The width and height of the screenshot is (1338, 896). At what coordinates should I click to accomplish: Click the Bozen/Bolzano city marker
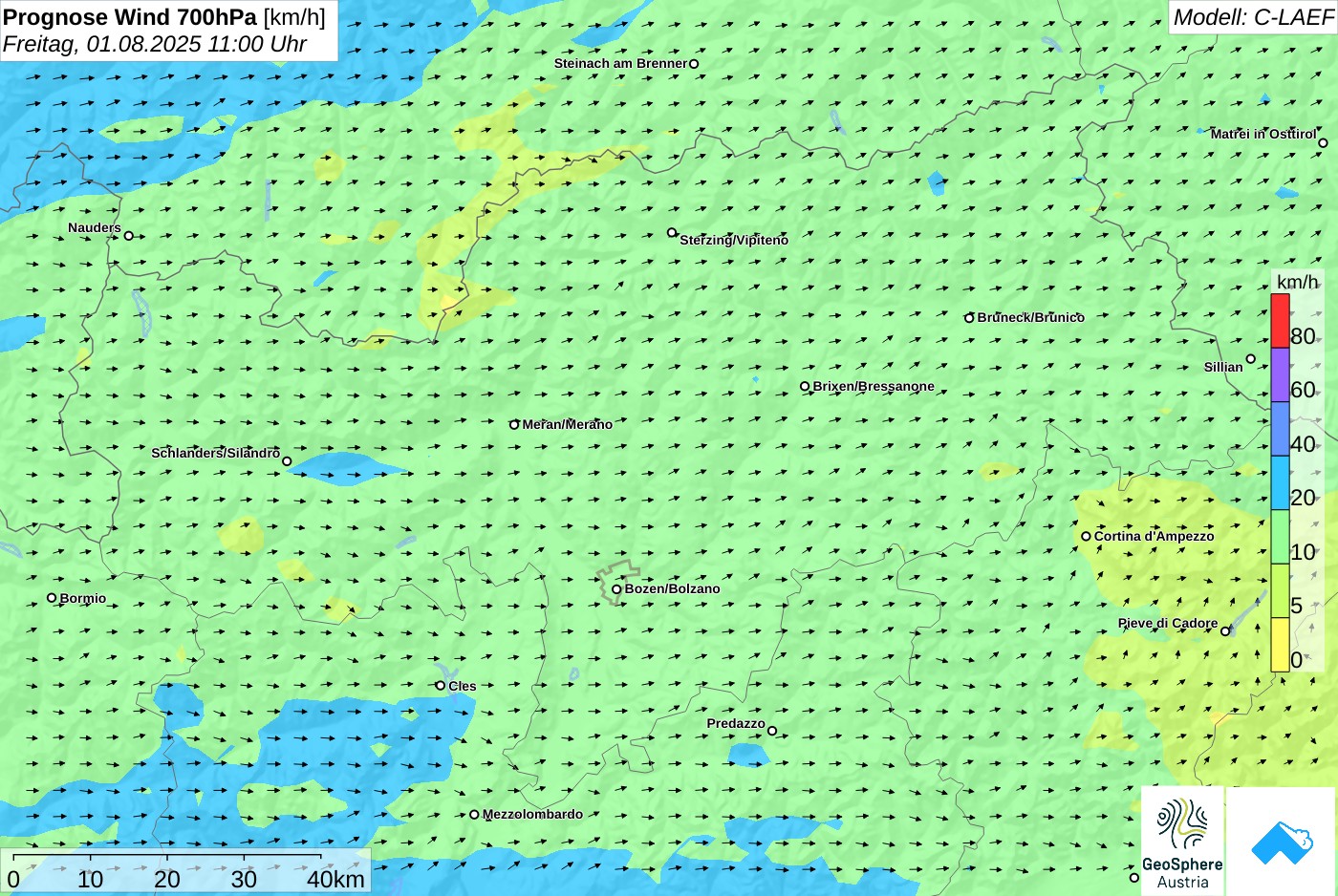coord(616,589)
